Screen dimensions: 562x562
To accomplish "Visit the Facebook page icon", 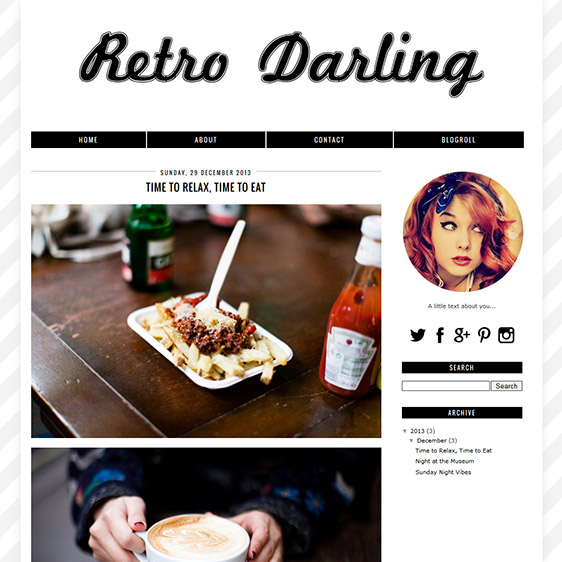I will (x=440, y=335).
